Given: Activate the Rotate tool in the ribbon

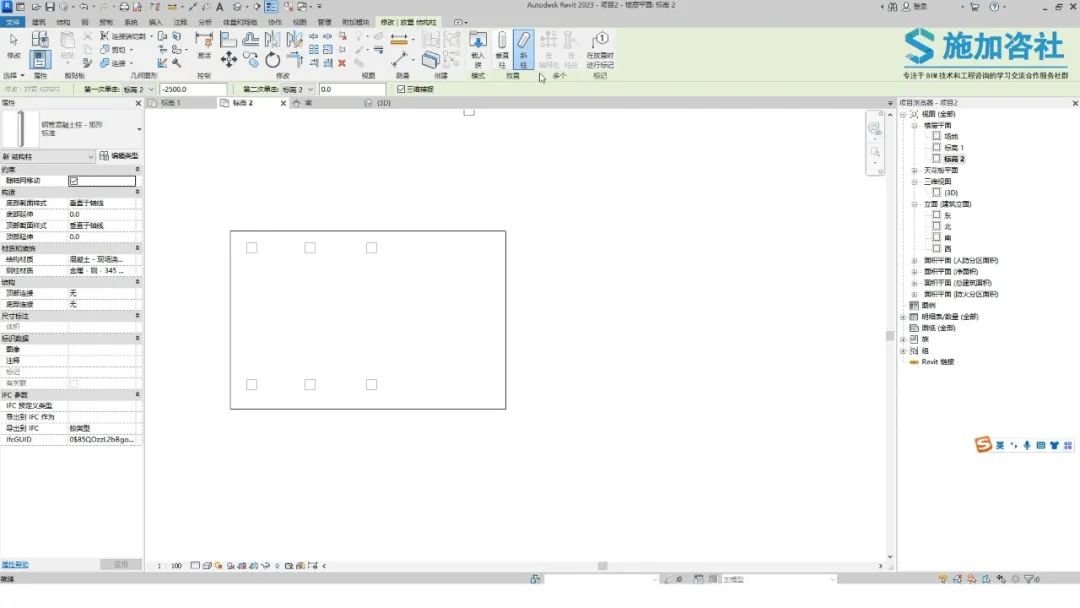Looking at the screenshot, I should coord(273,60).
